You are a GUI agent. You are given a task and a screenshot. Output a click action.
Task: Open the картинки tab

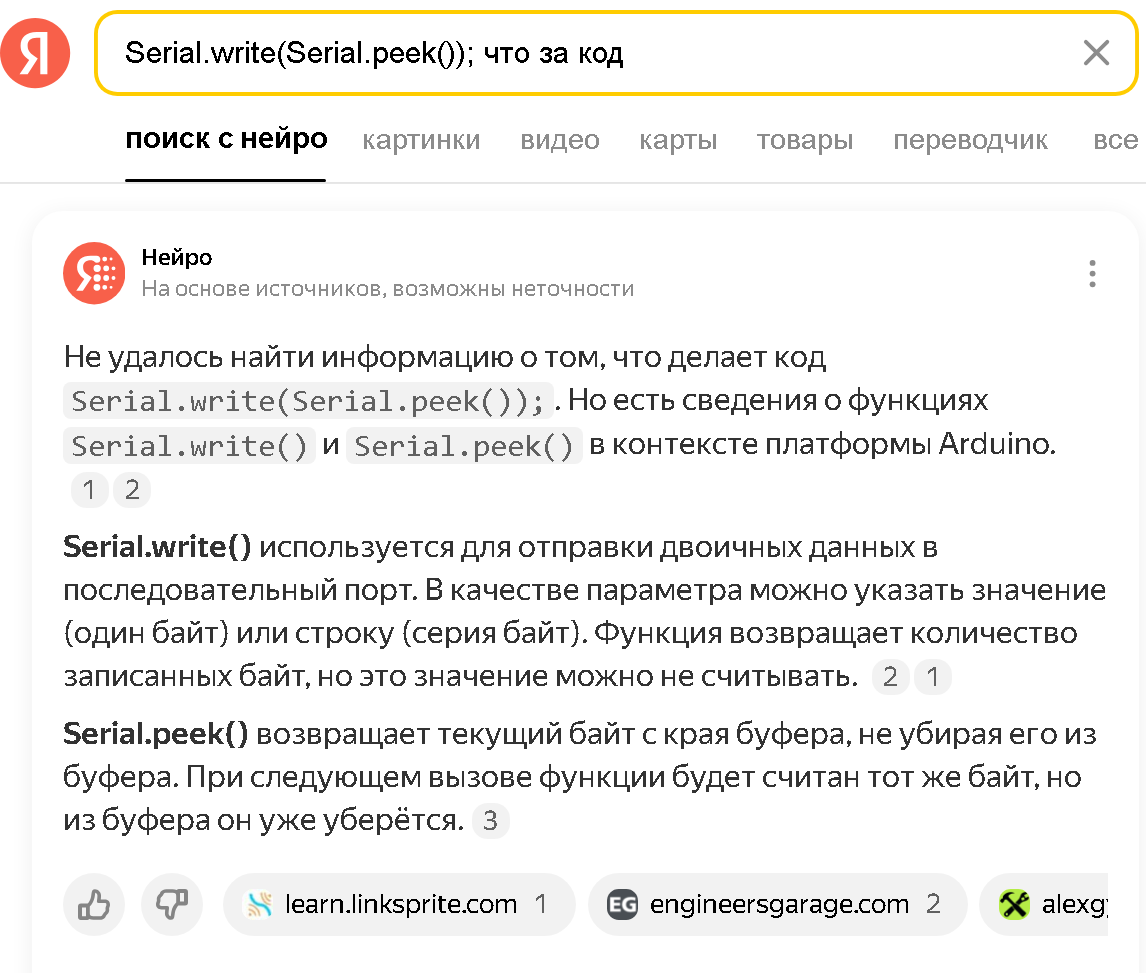[421, 140]
